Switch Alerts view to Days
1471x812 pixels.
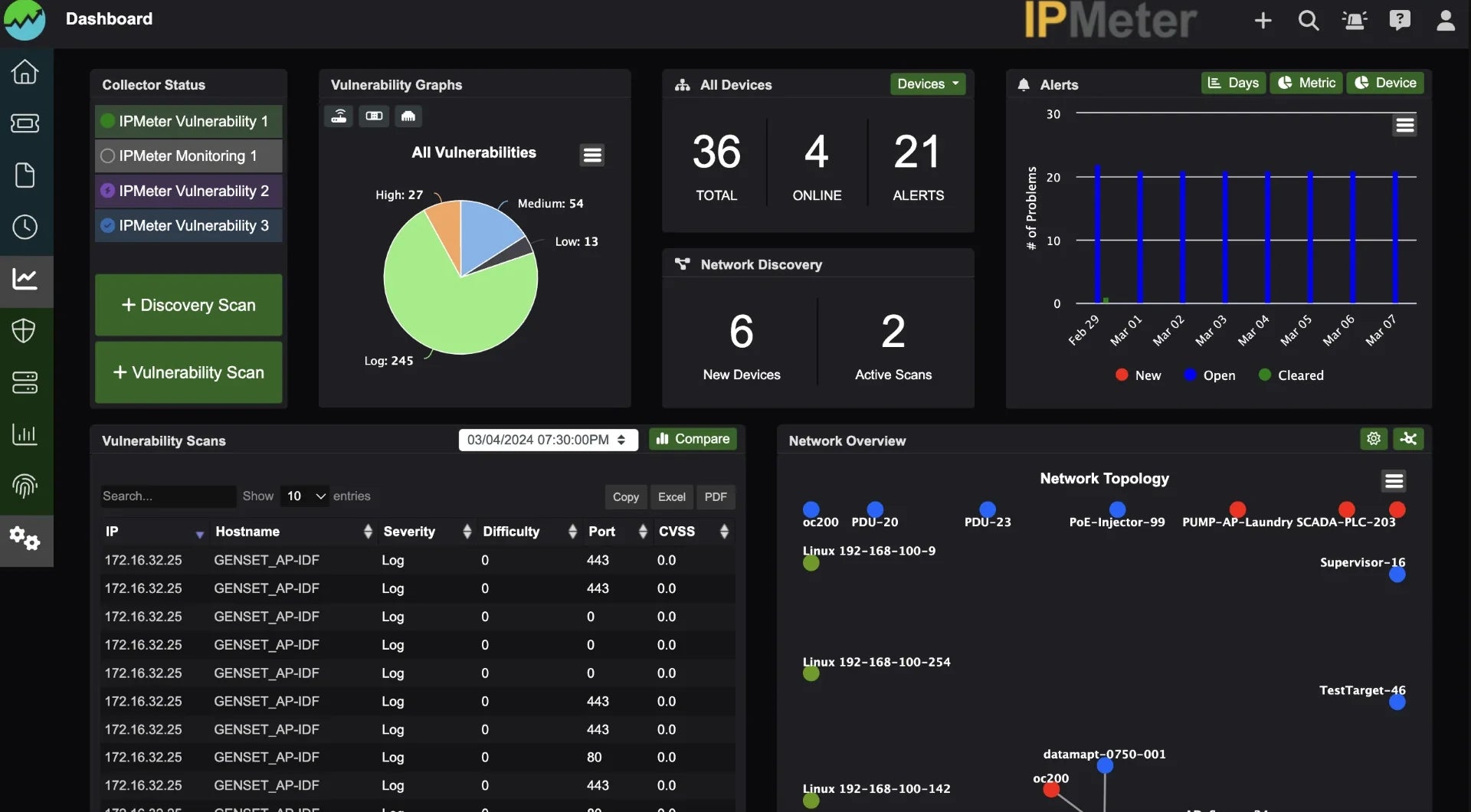1233,83
